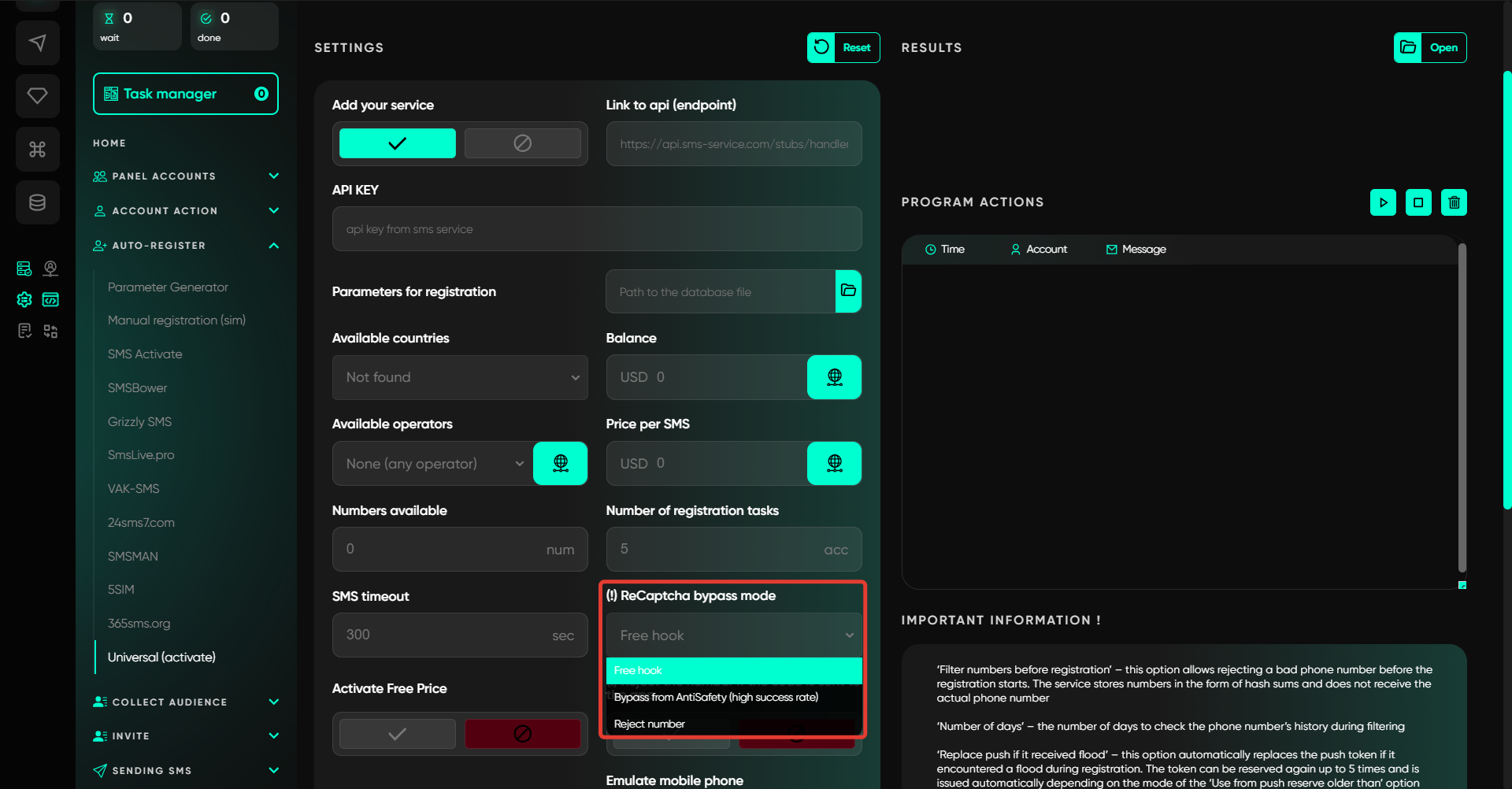Image resolution: width=1512 pixels, height=789 pixels.
Task: Click the database icon in left sidebar
Action: tap(37, 202)
